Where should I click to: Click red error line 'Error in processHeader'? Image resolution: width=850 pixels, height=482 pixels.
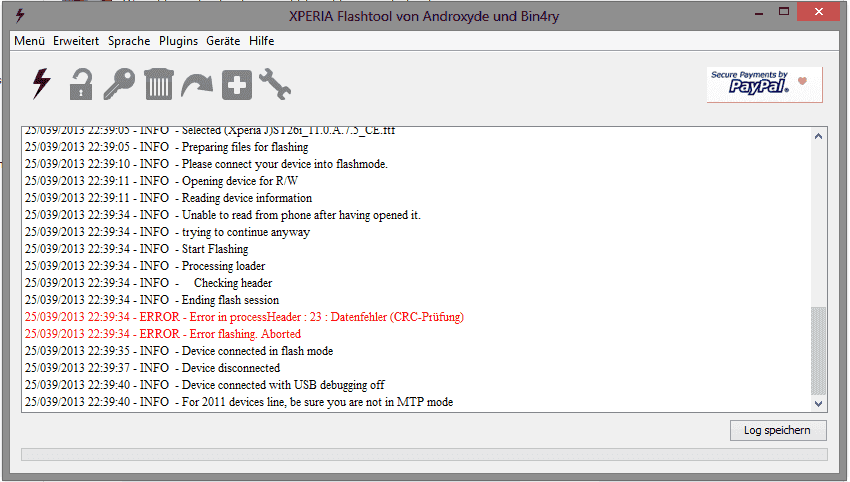tap(244, 317)
